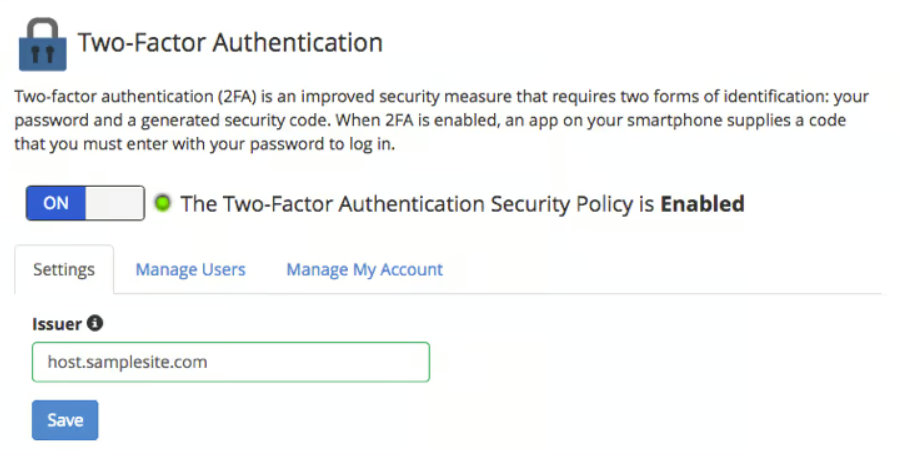Switch to the Settings tab
900x450 pixels.
click(64, 269)
